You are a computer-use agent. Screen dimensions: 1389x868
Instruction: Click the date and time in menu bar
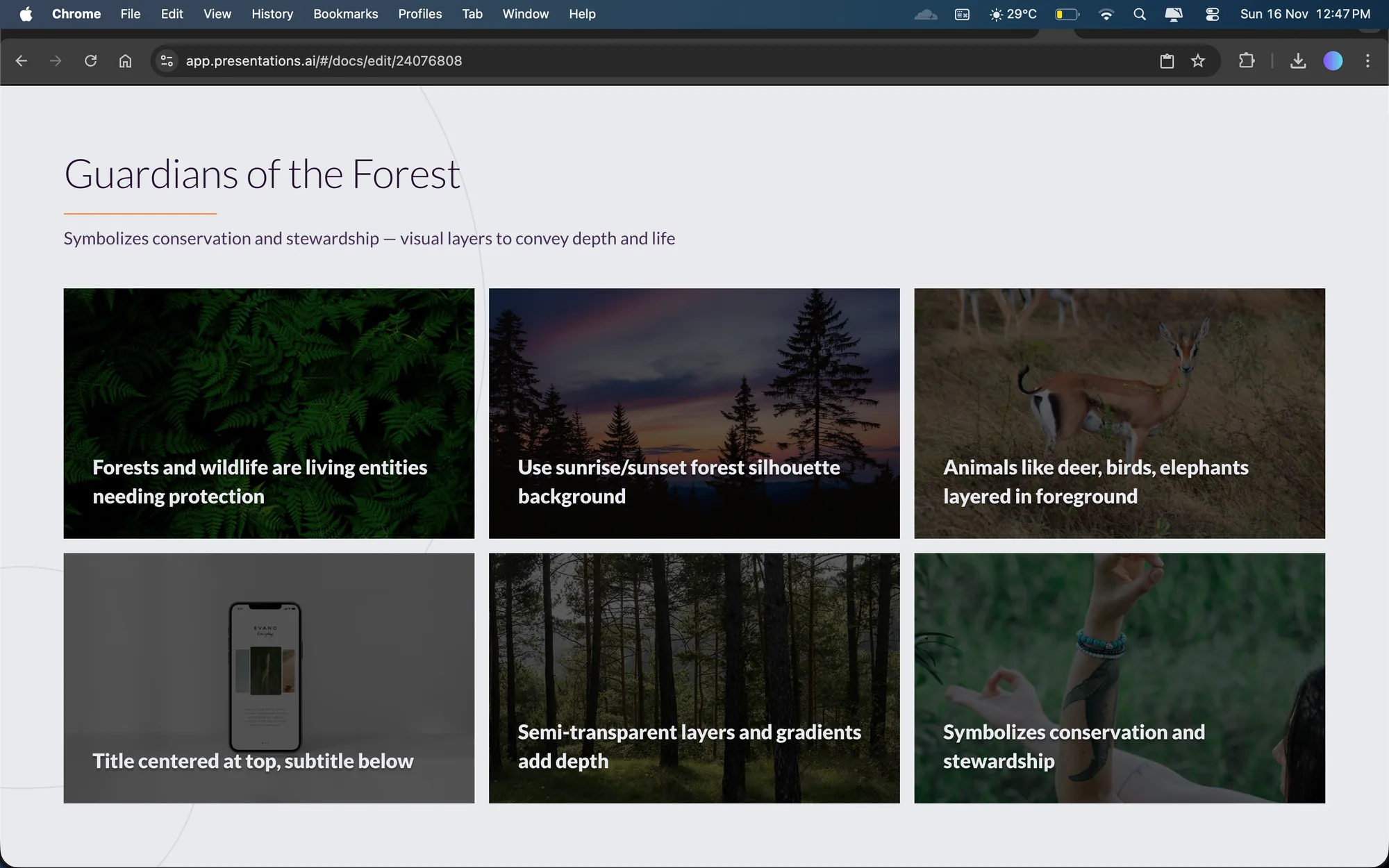[x=1305, y=14]
